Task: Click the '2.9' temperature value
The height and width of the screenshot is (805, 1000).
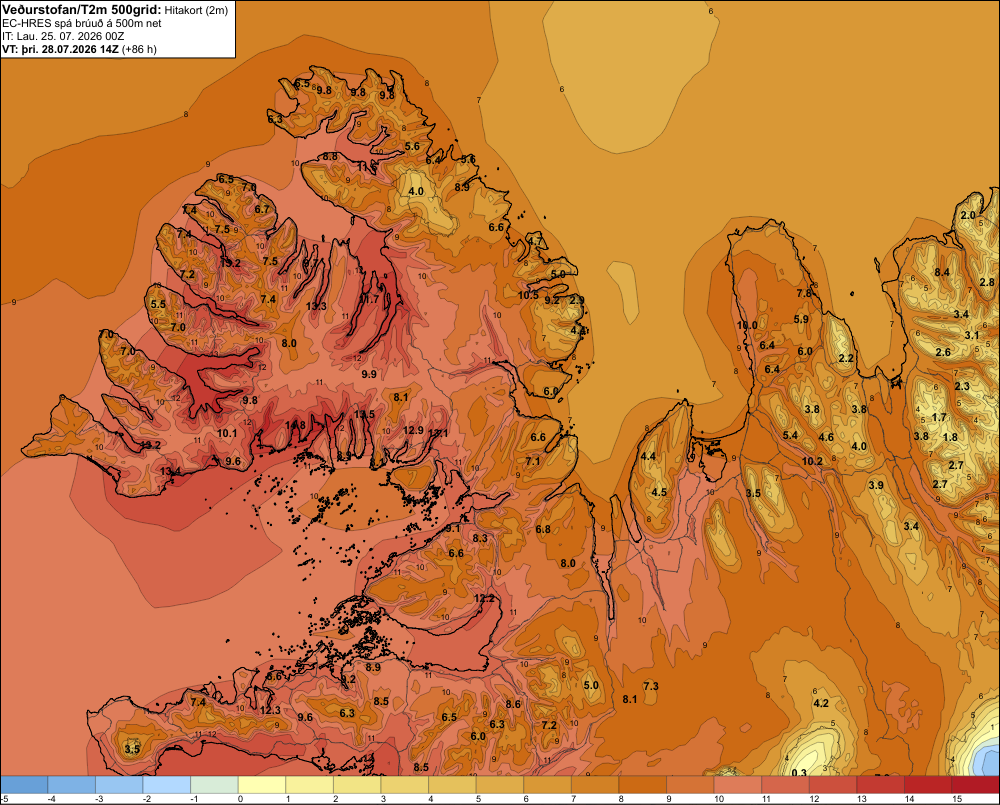Action: pyautogui.click(x=577, y=300)
